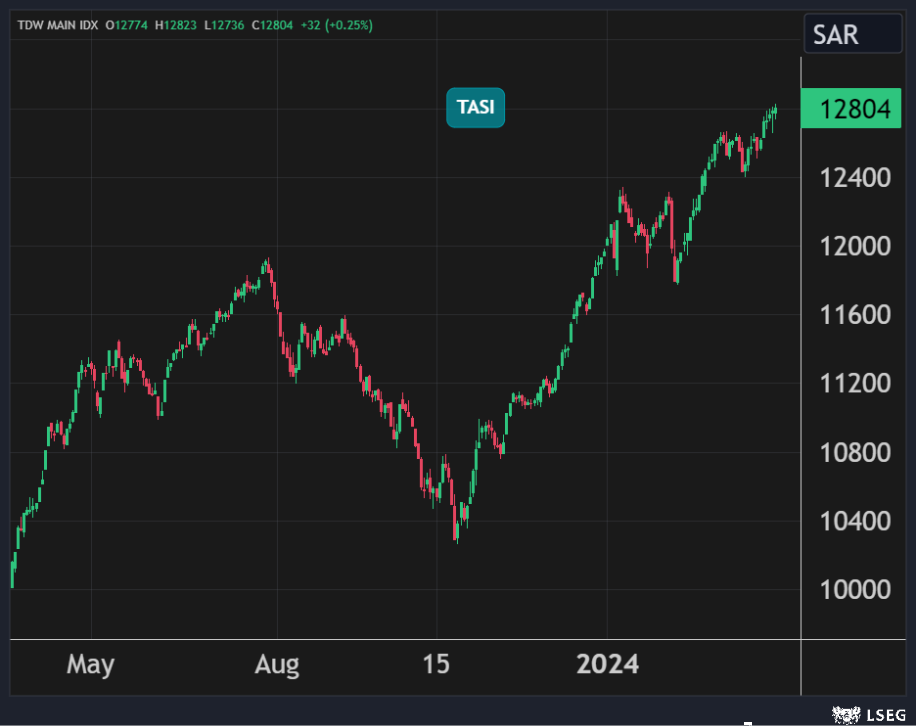This screenshot has width=916, height=726.
Task: Click the TASI index label badge
Action: [475, 108]
